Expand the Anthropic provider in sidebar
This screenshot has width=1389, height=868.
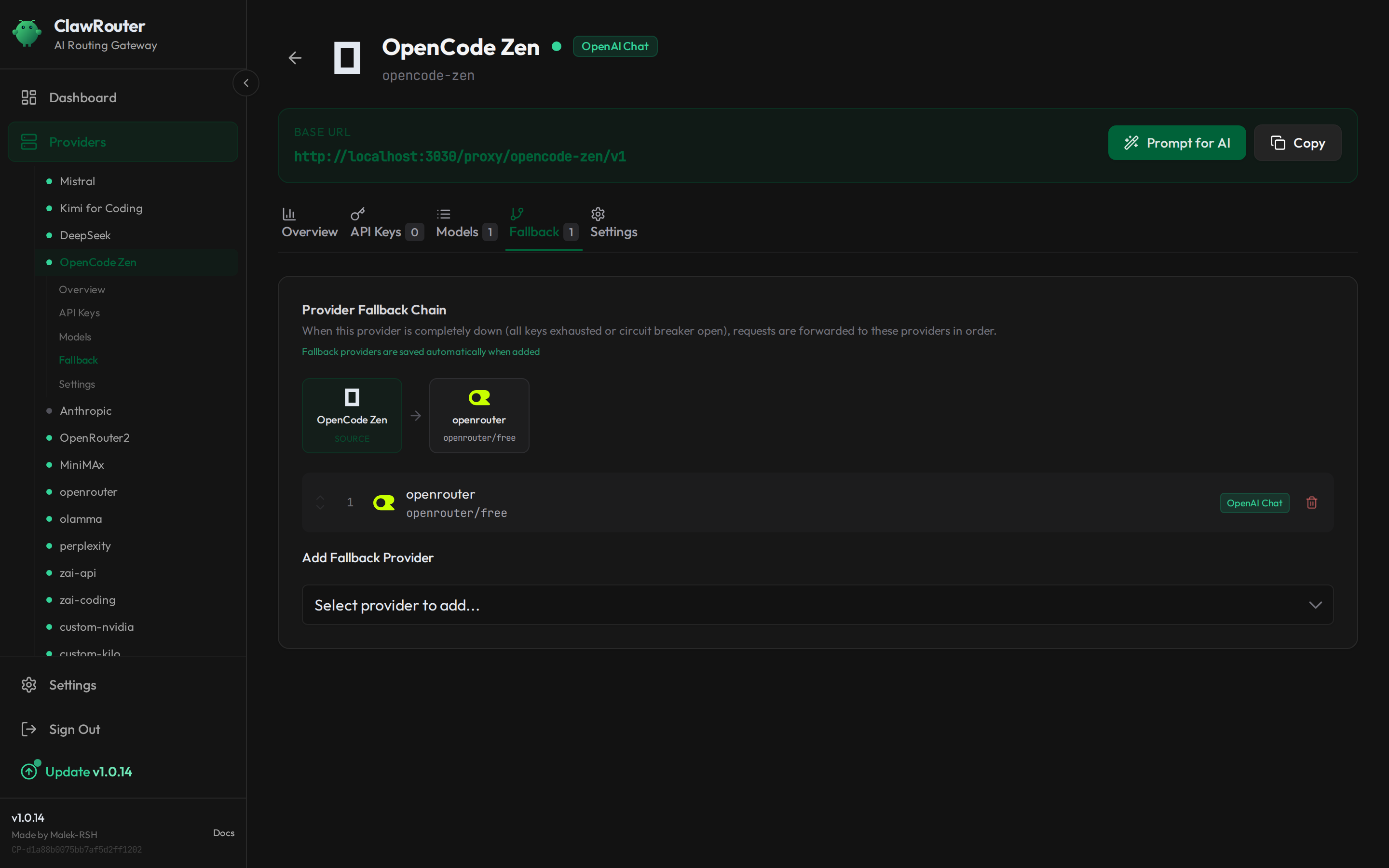point(85,411)
